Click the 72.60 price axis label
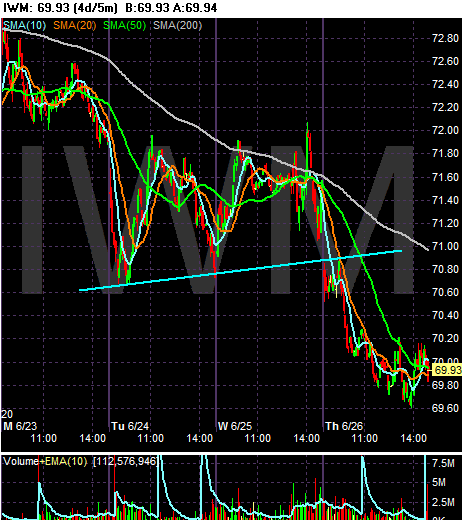Viewport: 463px width, 523px height. tap(445, 61)
